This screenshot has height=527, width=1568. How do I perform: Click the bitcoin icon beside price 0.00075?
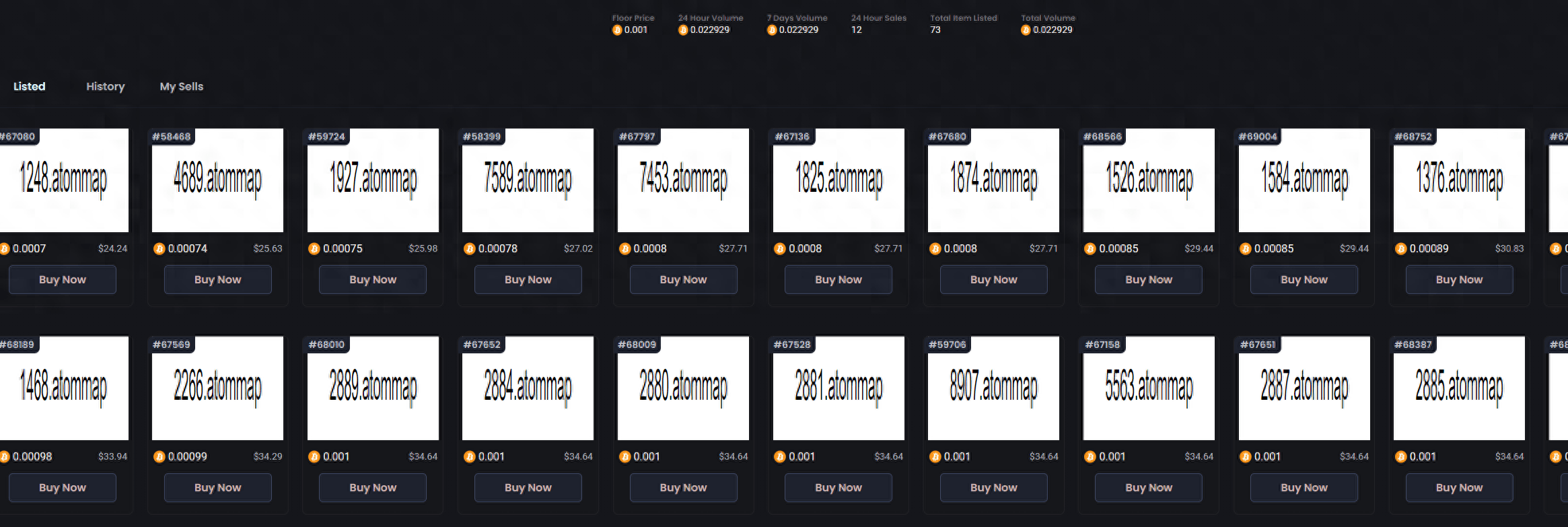pos(314,249)
